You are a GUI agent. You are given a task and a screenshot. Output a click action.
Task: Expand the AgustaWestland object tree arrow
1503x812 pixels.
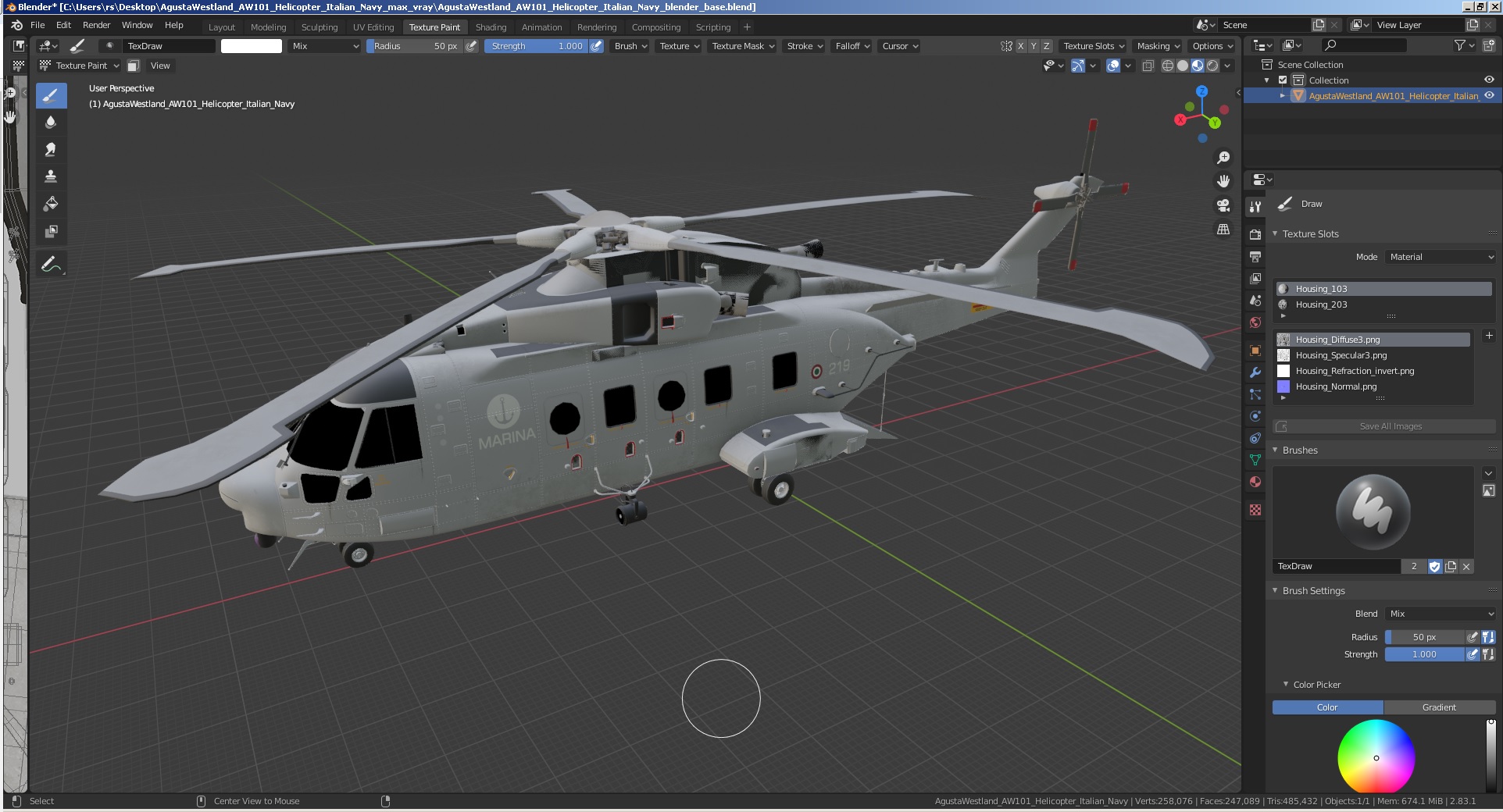coord(1282,95)
